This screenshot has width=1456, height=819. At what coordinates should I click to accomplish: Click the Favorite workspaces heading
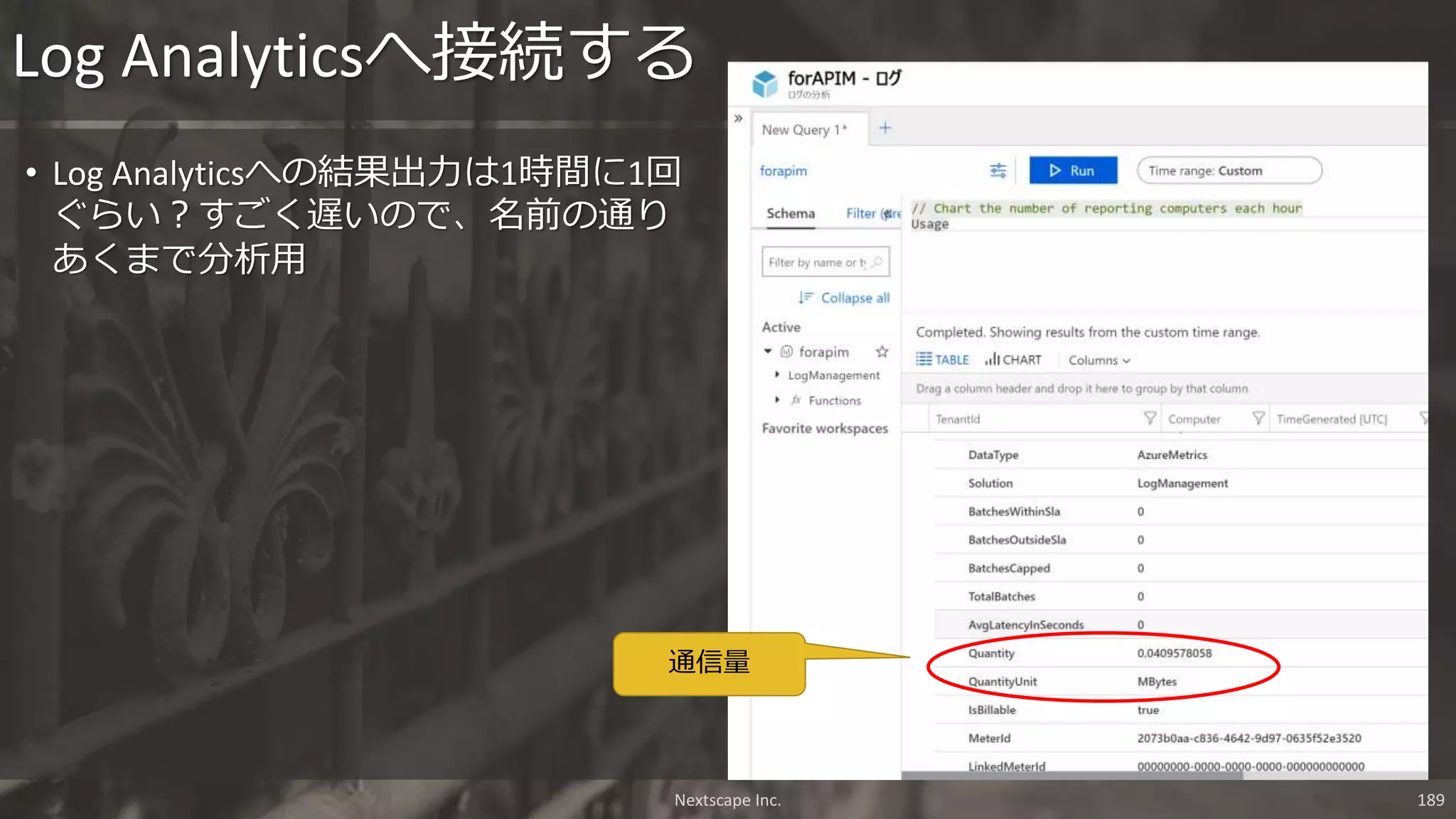click(825, 429)
